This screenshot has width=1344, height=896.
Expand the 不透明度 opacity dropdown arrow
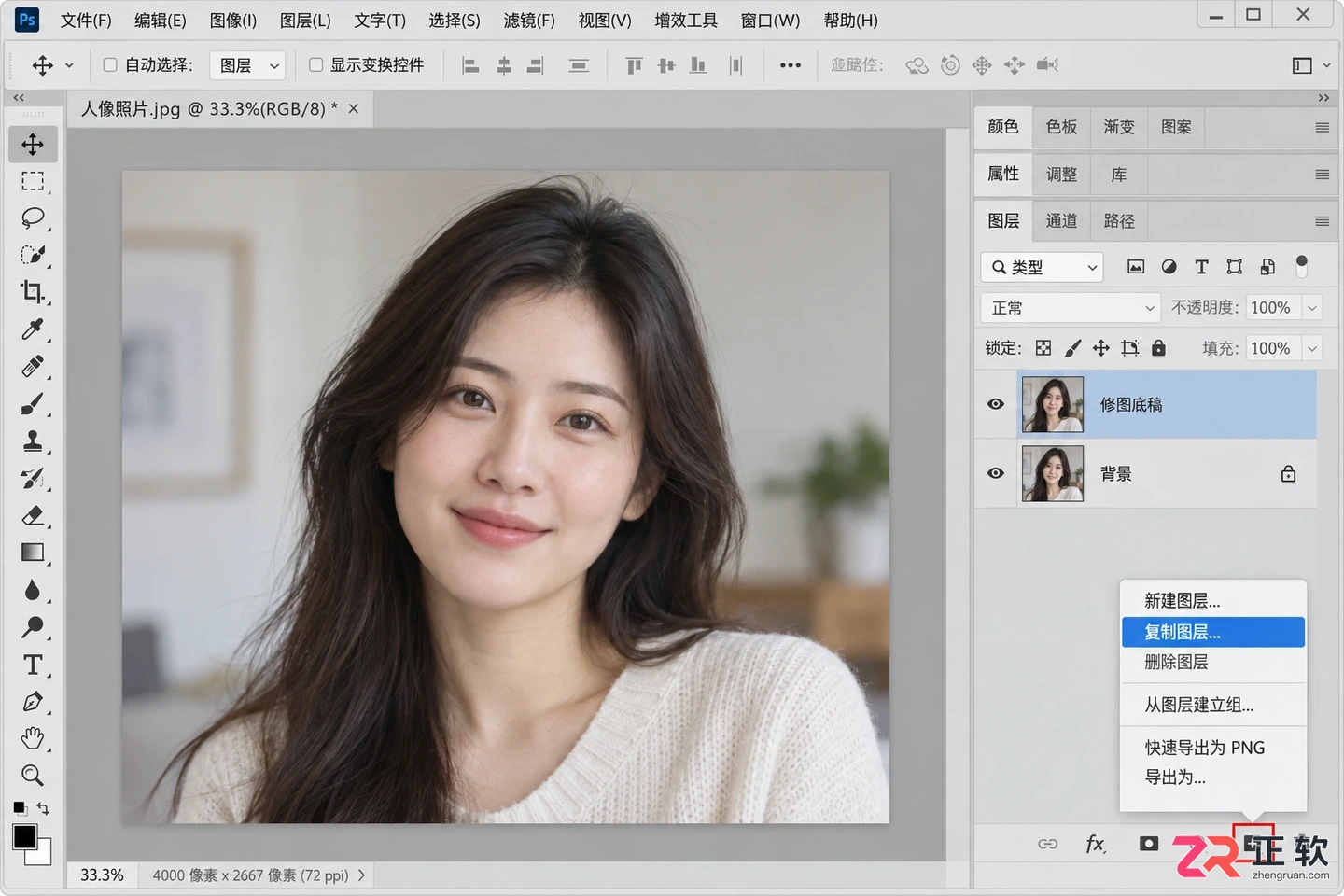[1312, 307]
